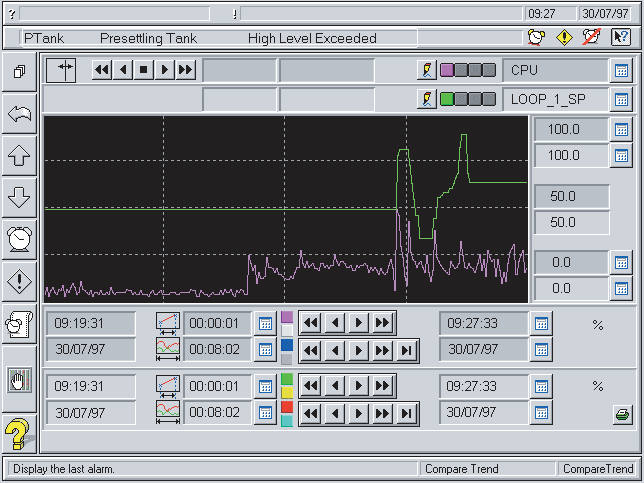Open keypad beside upper 09:27:33 end time

click(541, 324)
